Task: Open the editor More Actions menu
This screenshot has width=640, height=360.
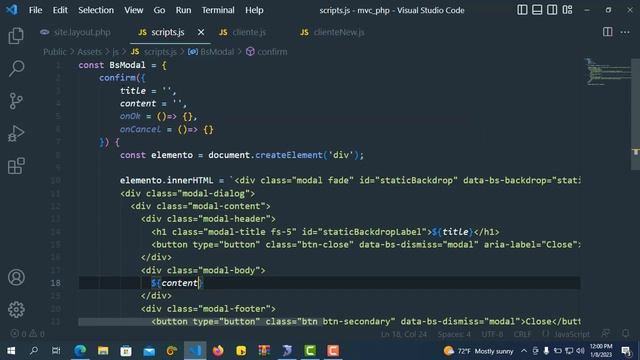Action: pos(625,32)
